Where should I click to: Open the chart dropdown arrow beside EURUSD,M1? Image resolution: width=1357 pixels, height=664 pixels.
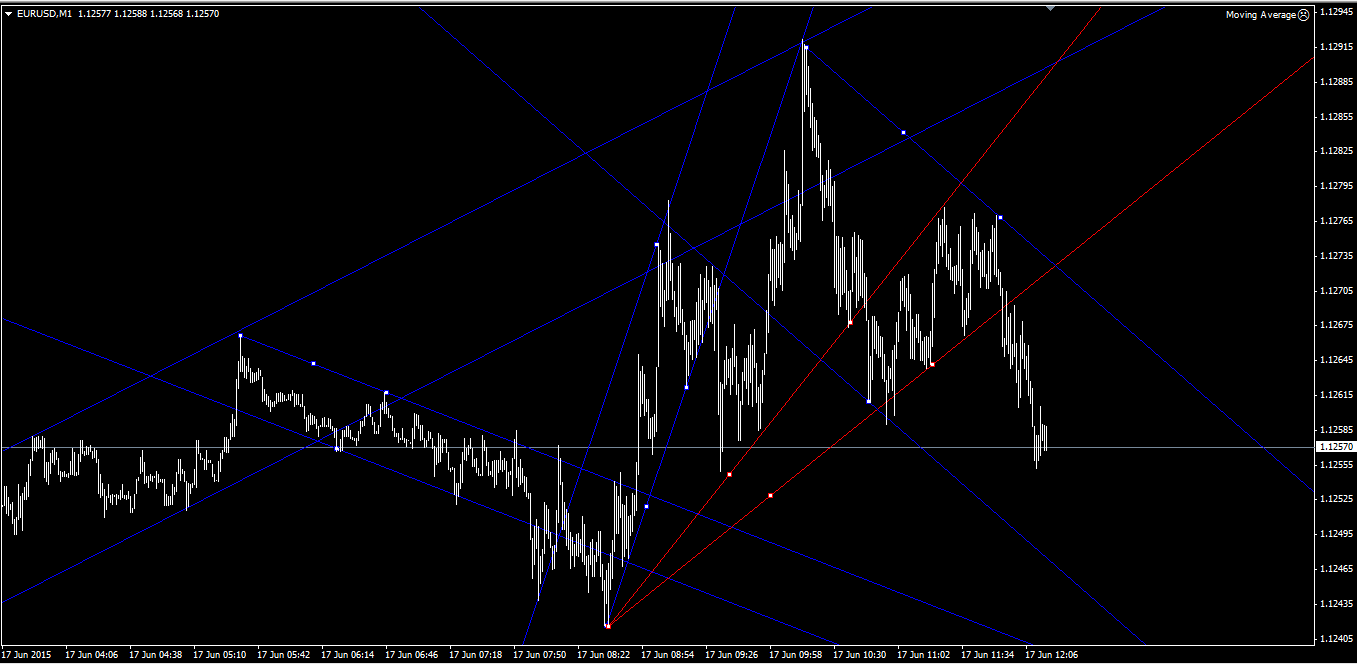tap(9, 13)
